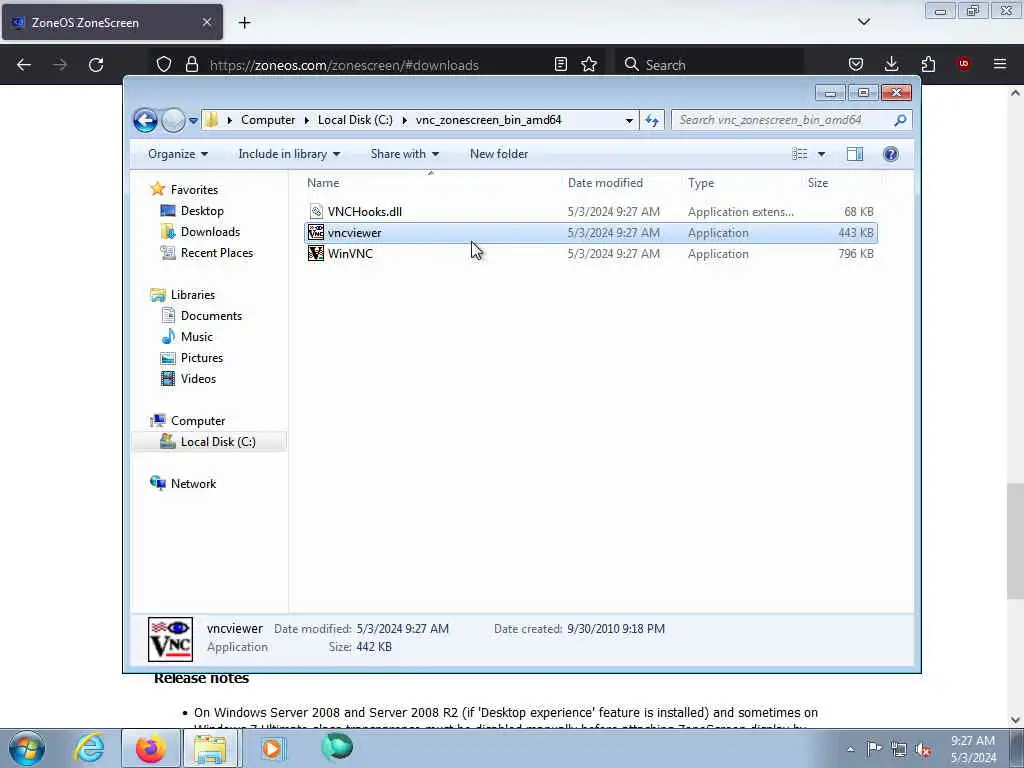Screen dimensions: 1024x768
Task: Click the folder icon in the address bar
Action: [211, 120]
